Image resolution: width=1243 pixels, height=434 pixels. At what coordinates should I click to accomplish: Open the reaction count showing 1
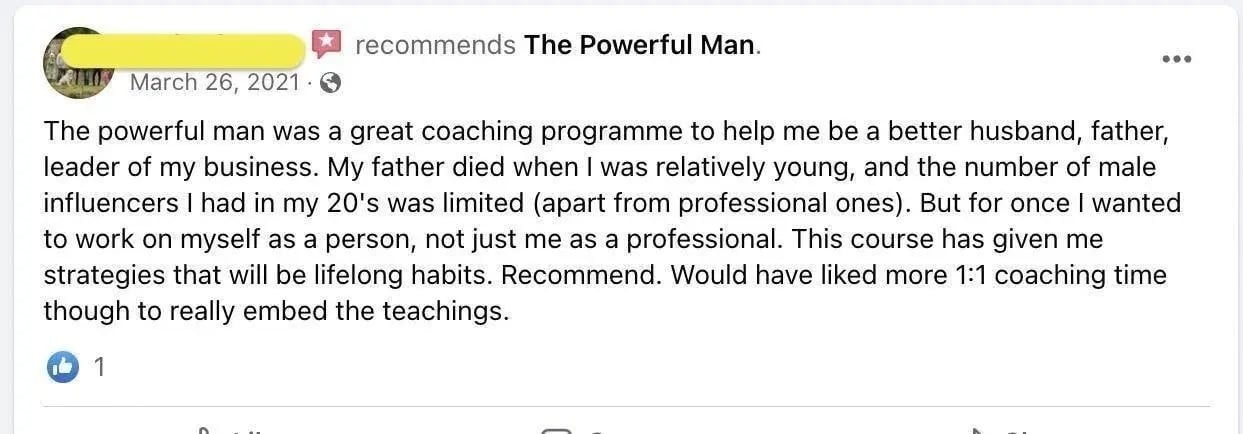pos(99,368)
